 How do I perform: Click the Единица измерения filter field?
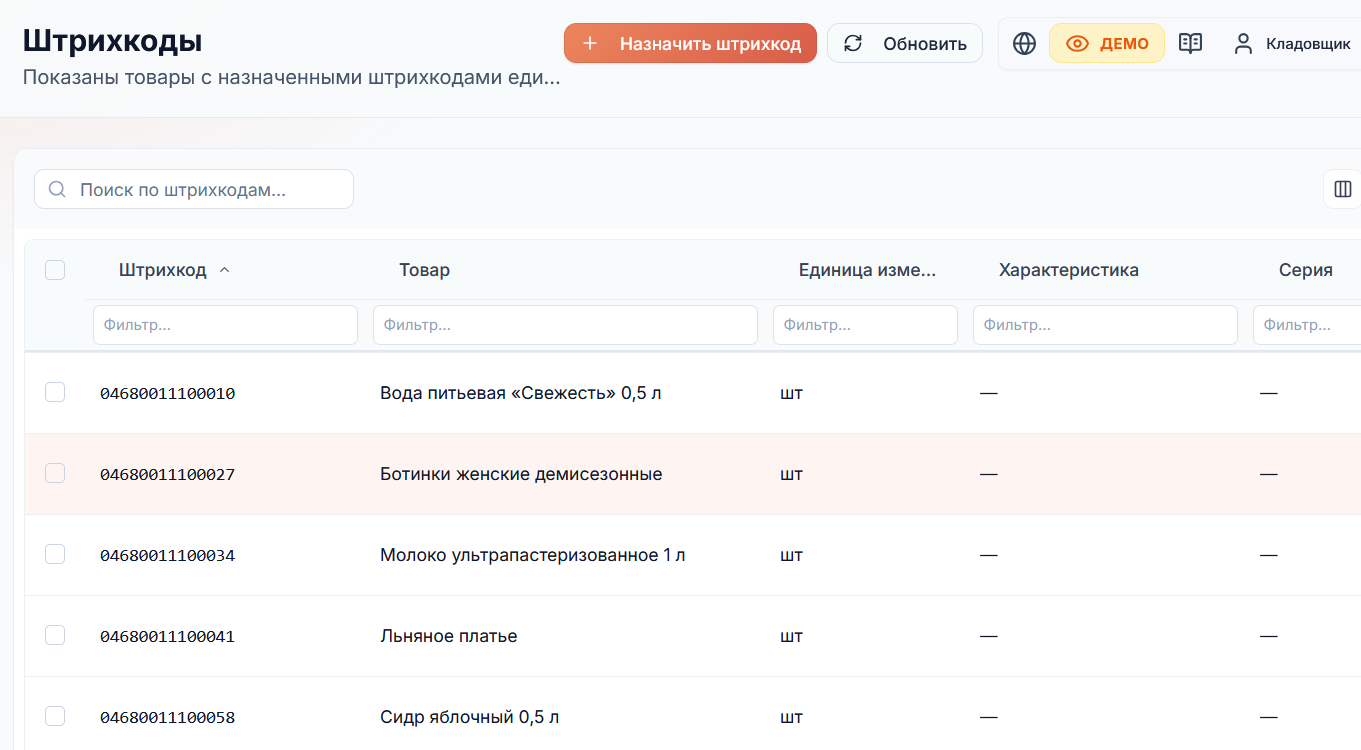pos(865,325)
